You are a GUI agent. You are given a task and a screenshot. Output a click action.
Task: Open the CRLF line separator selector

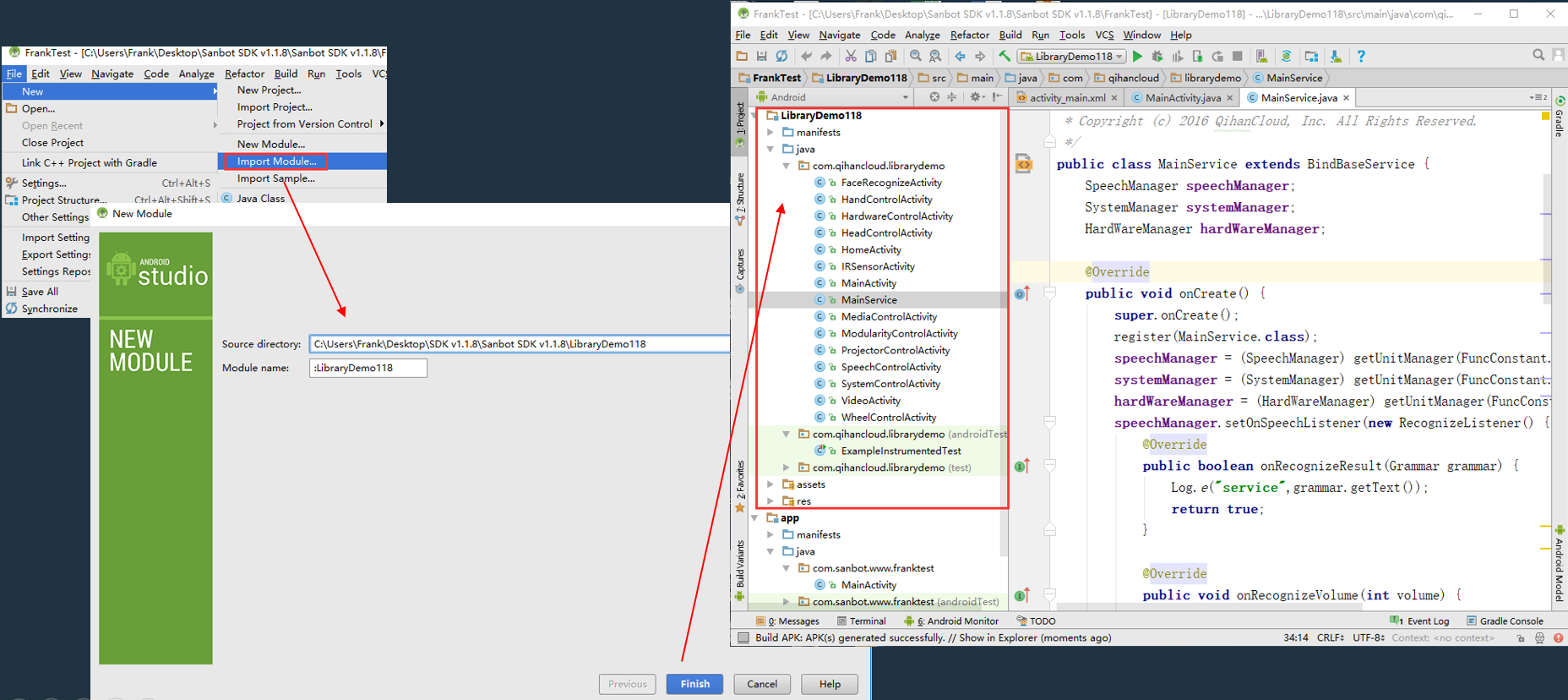pos(1330,638)
